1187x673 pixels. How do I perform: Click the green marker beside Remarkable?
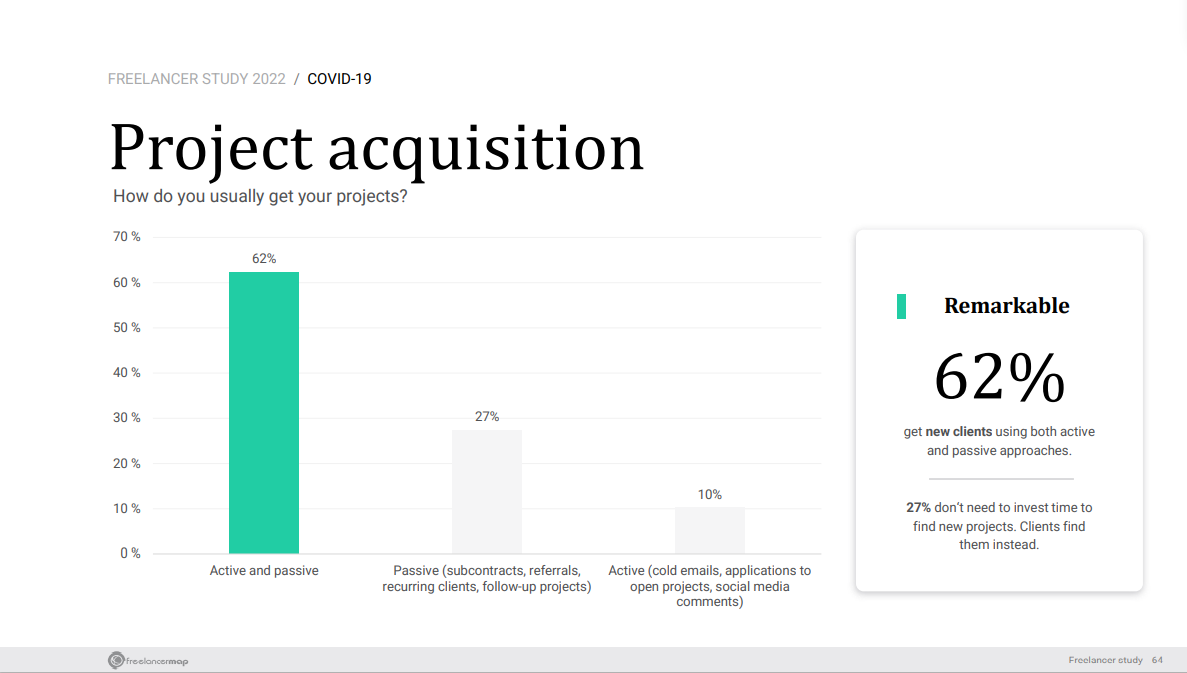901,307
